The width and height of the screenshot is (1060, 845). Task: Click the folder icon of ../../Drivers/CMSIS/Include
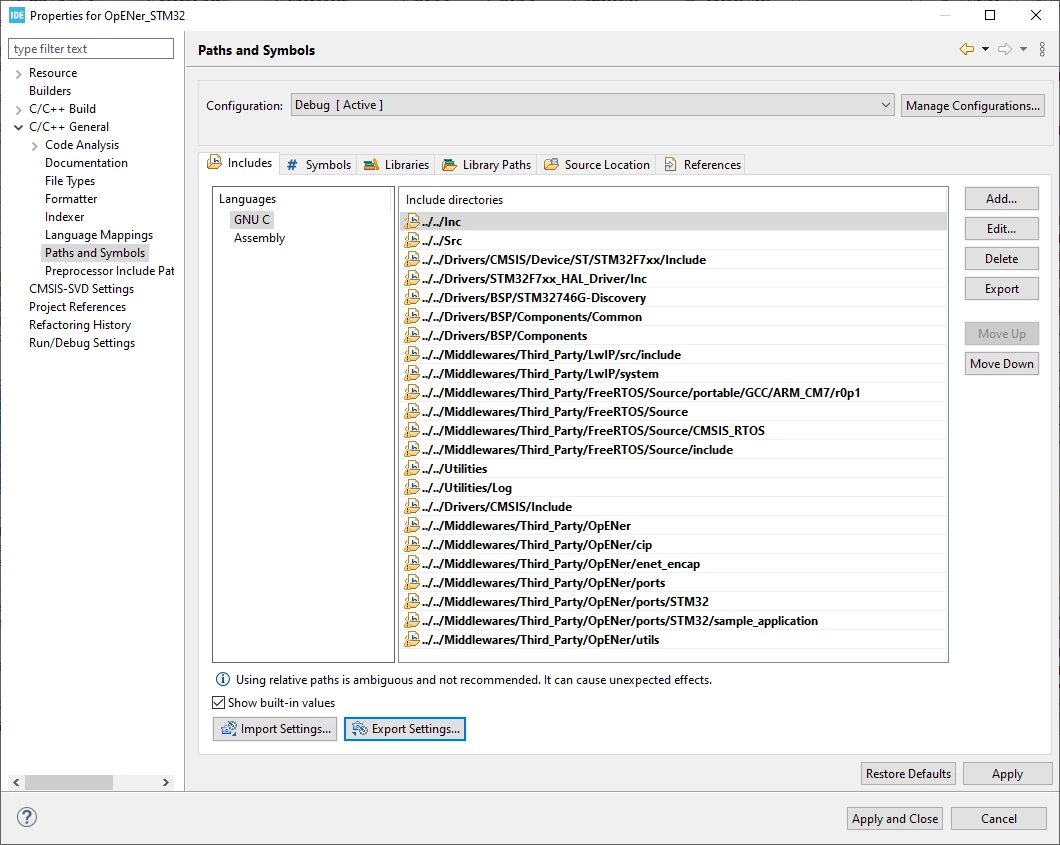click(x=412, y=506)
